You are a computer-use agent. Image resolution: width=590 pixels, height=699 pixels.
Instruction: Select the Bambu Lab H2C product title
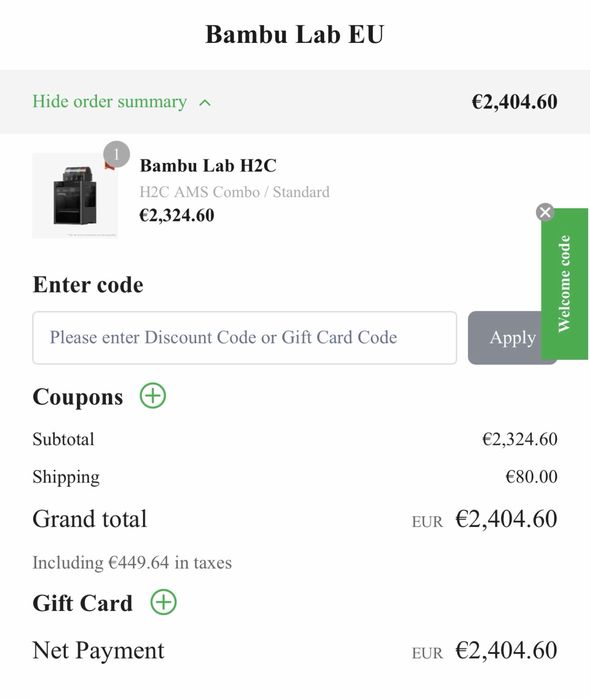pos(208,165)
